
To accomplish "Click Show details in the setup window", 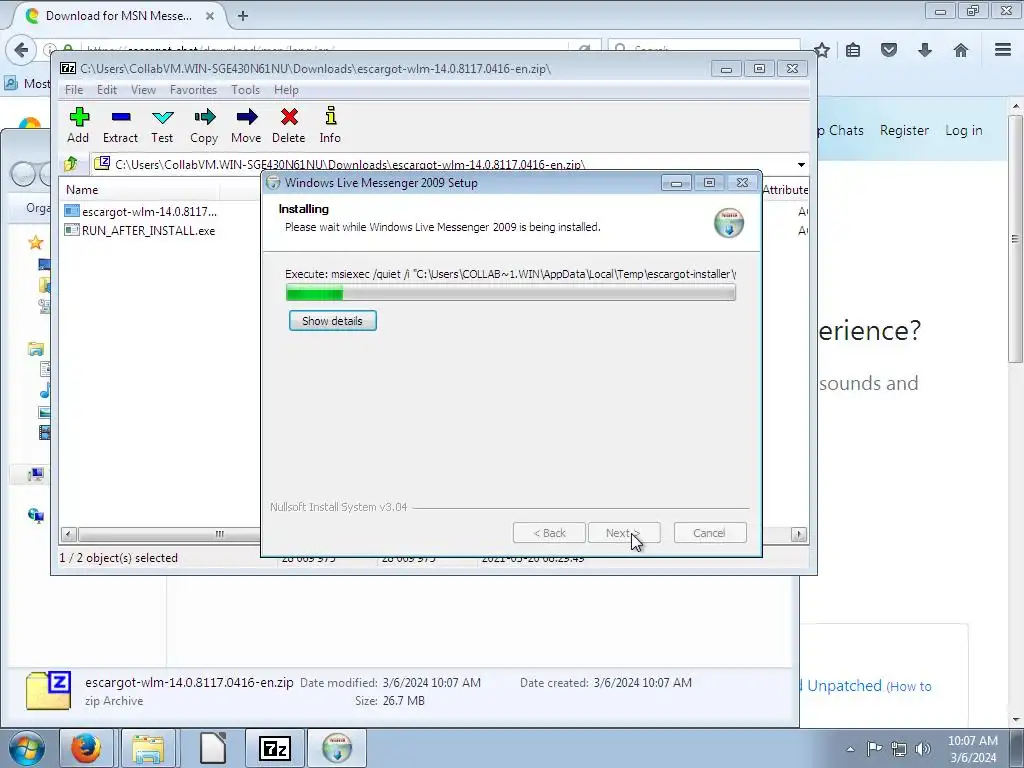I will pos(332,321).
